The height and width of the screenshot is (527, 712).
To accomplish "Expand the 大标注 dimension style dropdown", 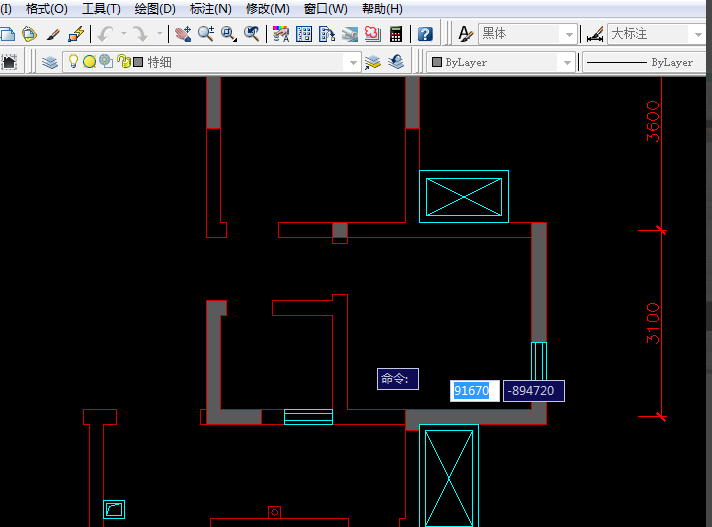I will coord(698,34).
